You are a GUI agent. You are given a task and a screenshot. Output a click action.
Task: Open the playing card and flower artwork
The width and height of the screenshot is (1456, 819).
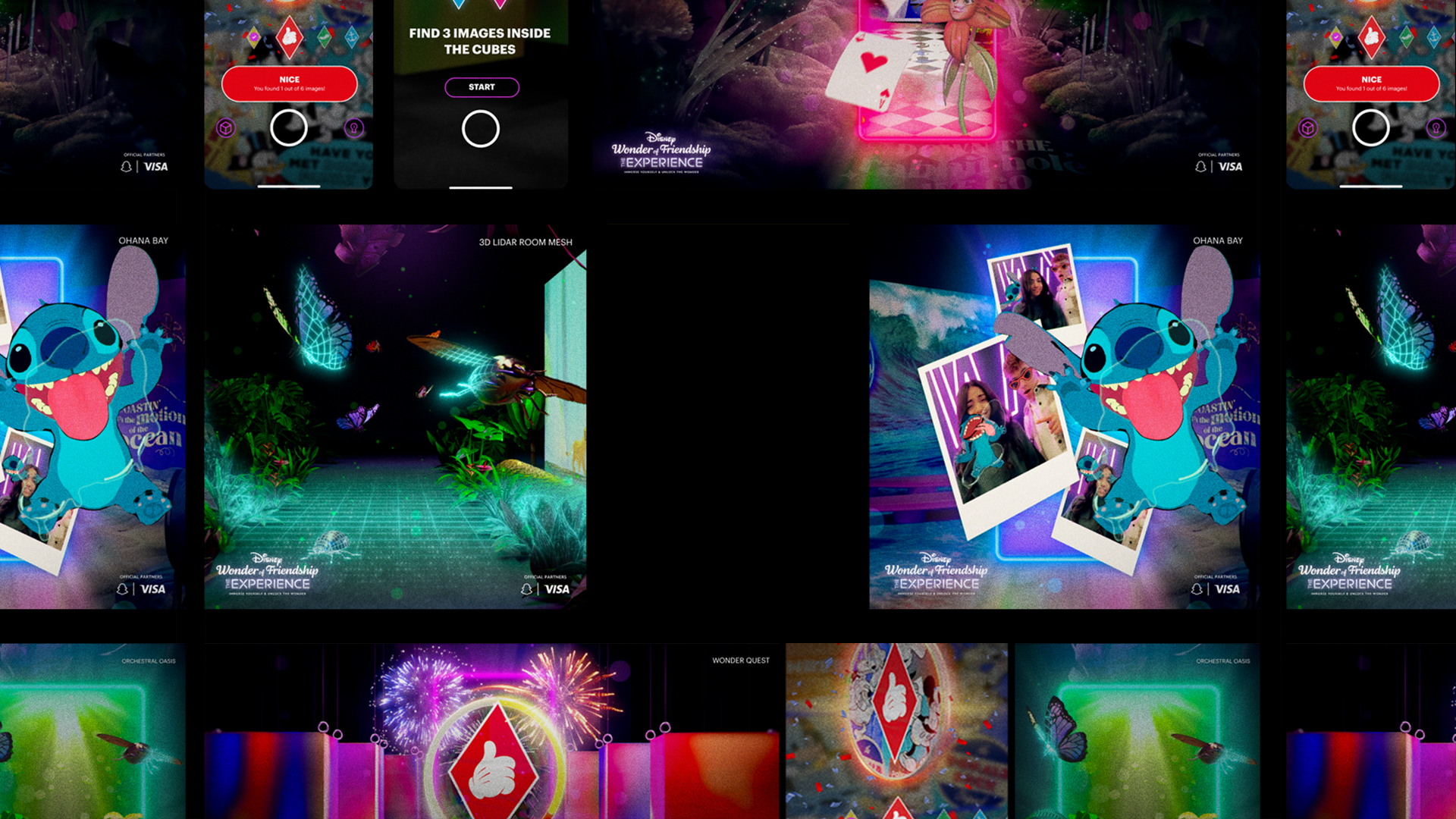tap(926, 94)
